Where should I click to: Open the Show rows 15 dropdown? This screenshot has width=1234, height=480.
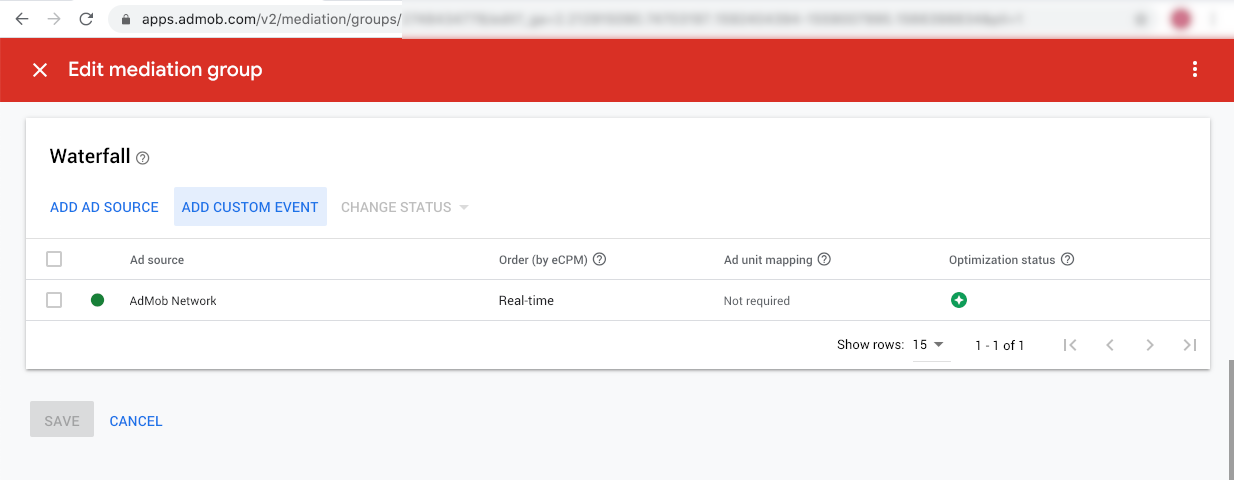[929, 345]
